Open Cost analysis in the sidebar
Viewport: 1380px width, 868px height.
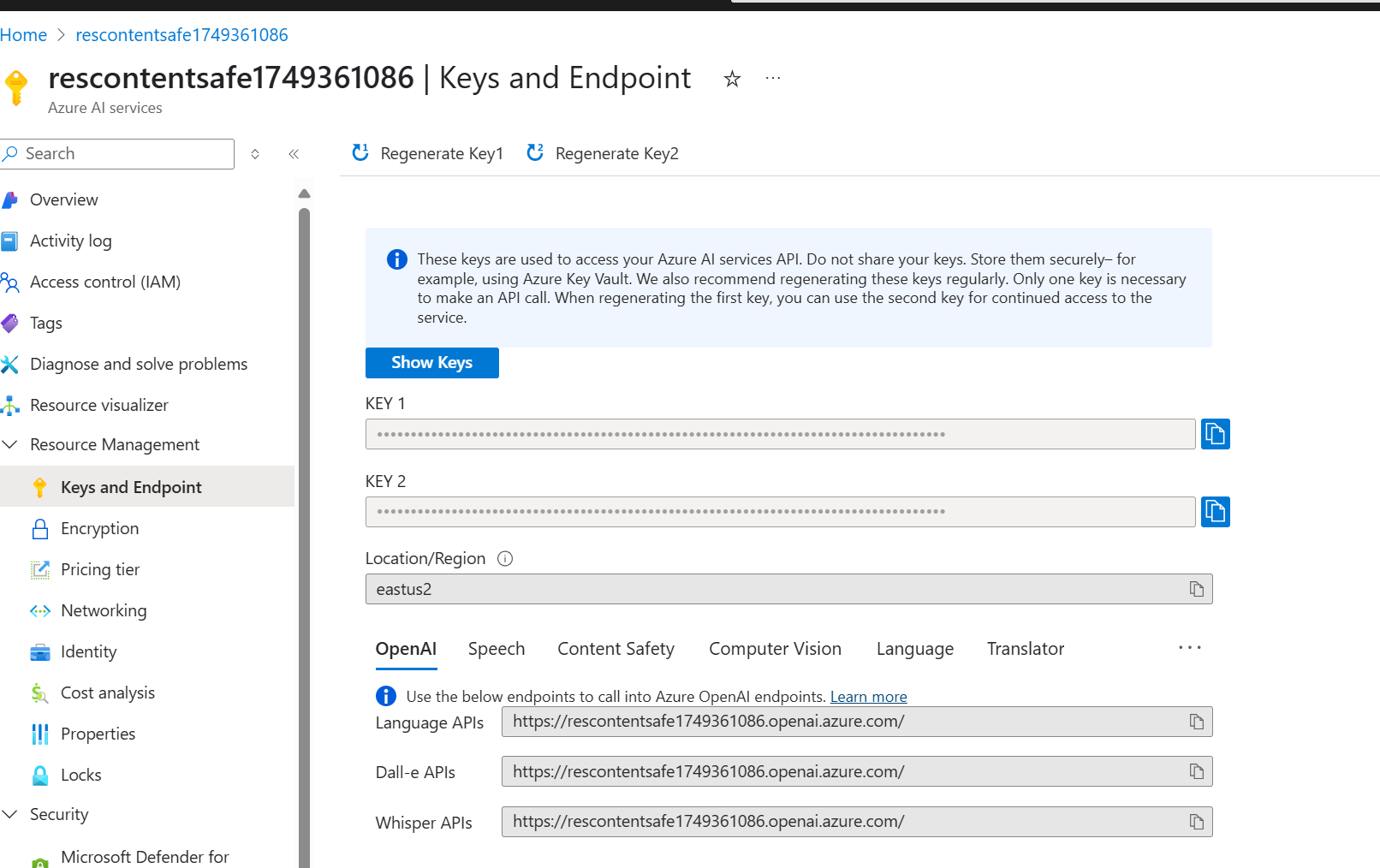coord(107,693)
